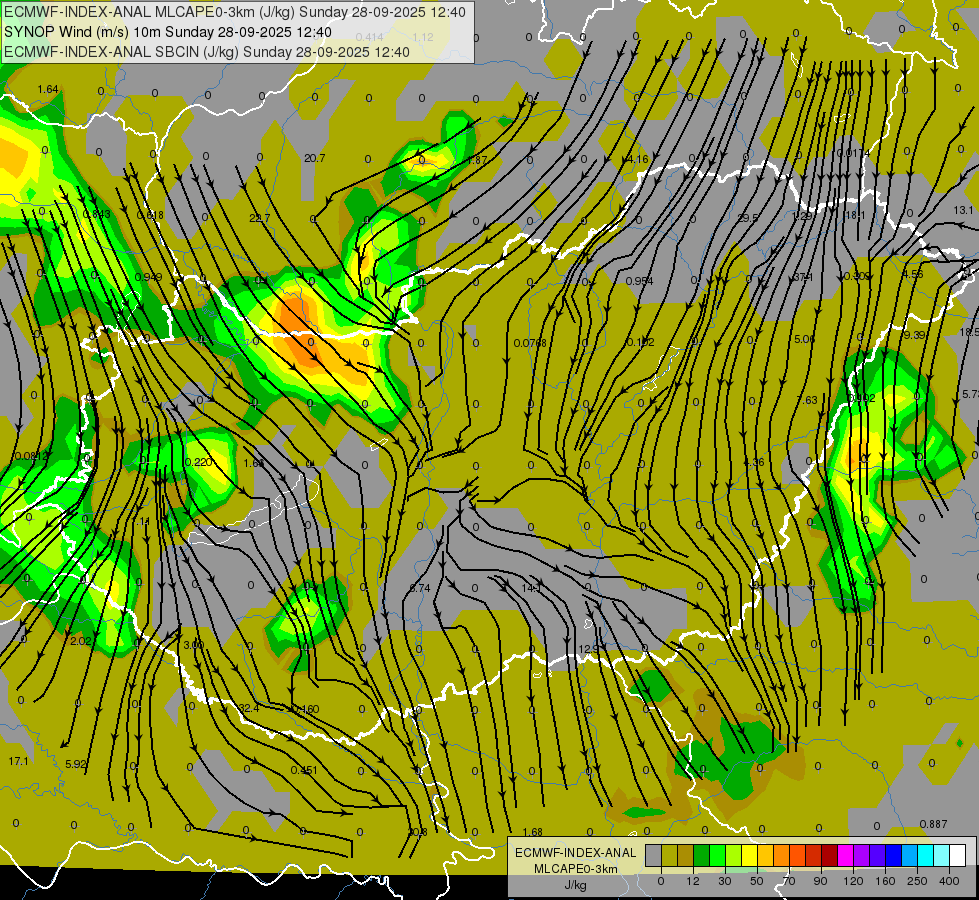Click the map value 22.7
979x900 pixels.
[x=259, y=218]
